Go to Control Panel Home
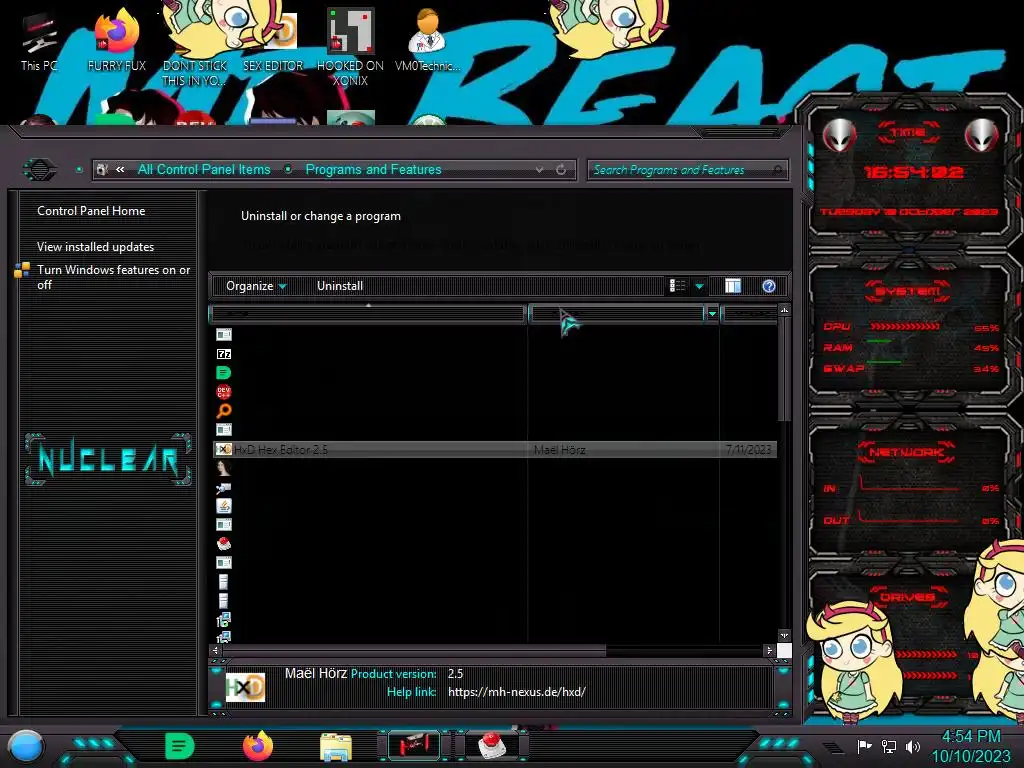This screenshot has height=768, width=1024. tap(91, 211)
